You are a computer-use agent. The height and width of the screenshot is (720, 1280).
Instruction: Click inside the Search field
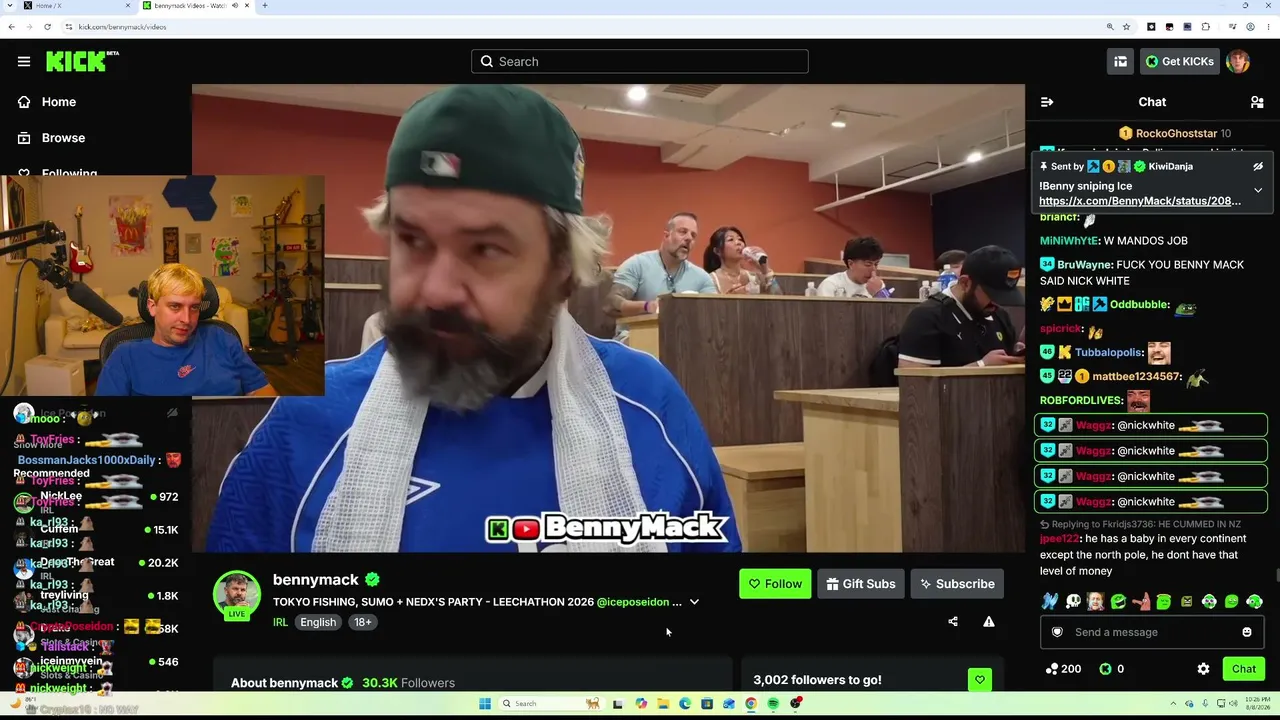coord(640,61)
